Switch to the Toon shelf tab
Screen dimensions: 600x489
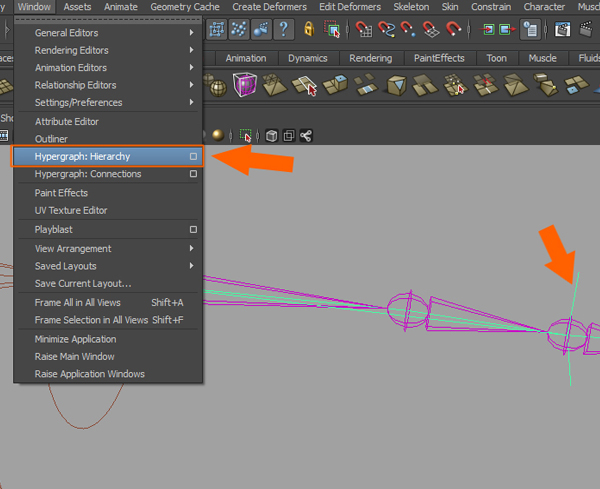(x=497, y=58)
